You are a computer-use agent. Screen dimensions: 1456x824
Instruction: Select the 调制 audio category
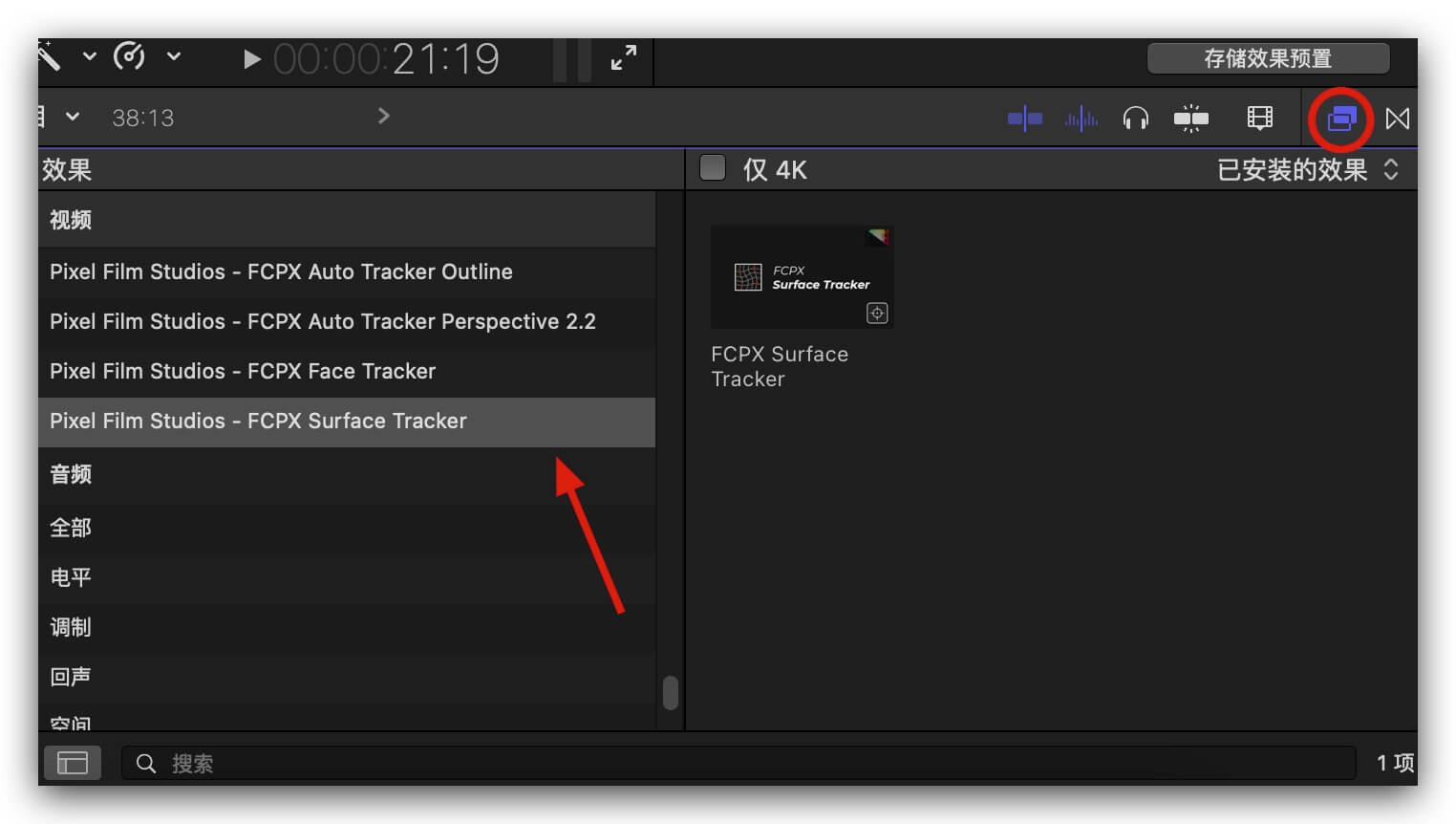[x=347, y=627]
